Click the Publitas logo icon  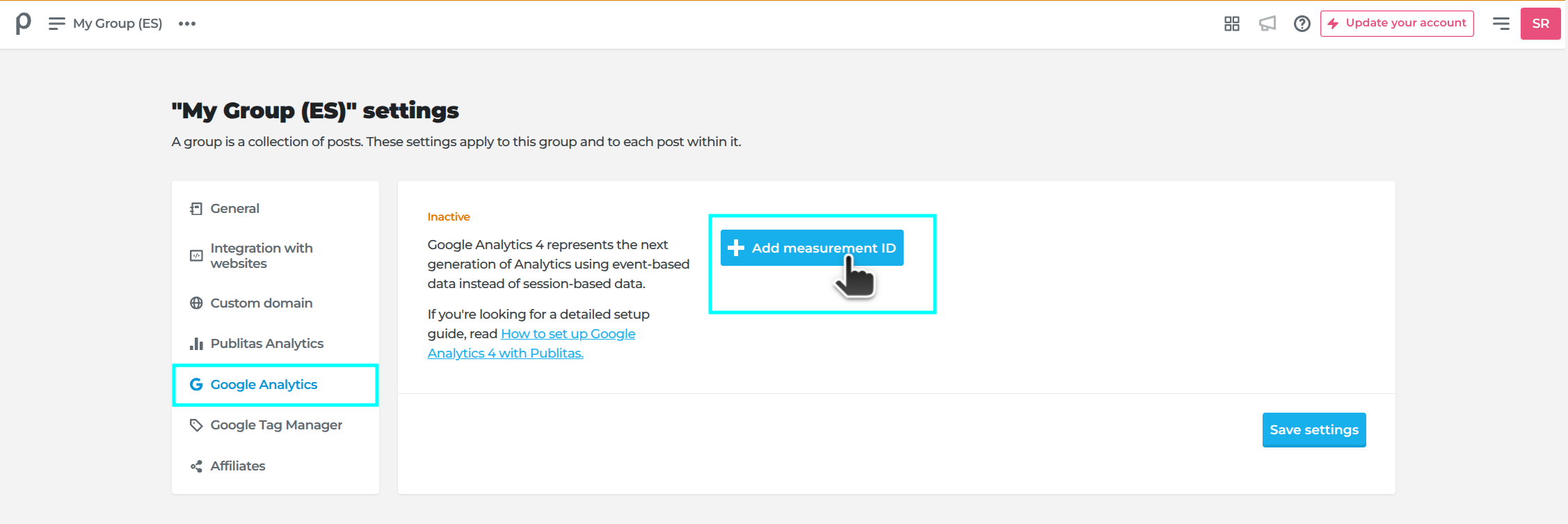pos(23,24)
